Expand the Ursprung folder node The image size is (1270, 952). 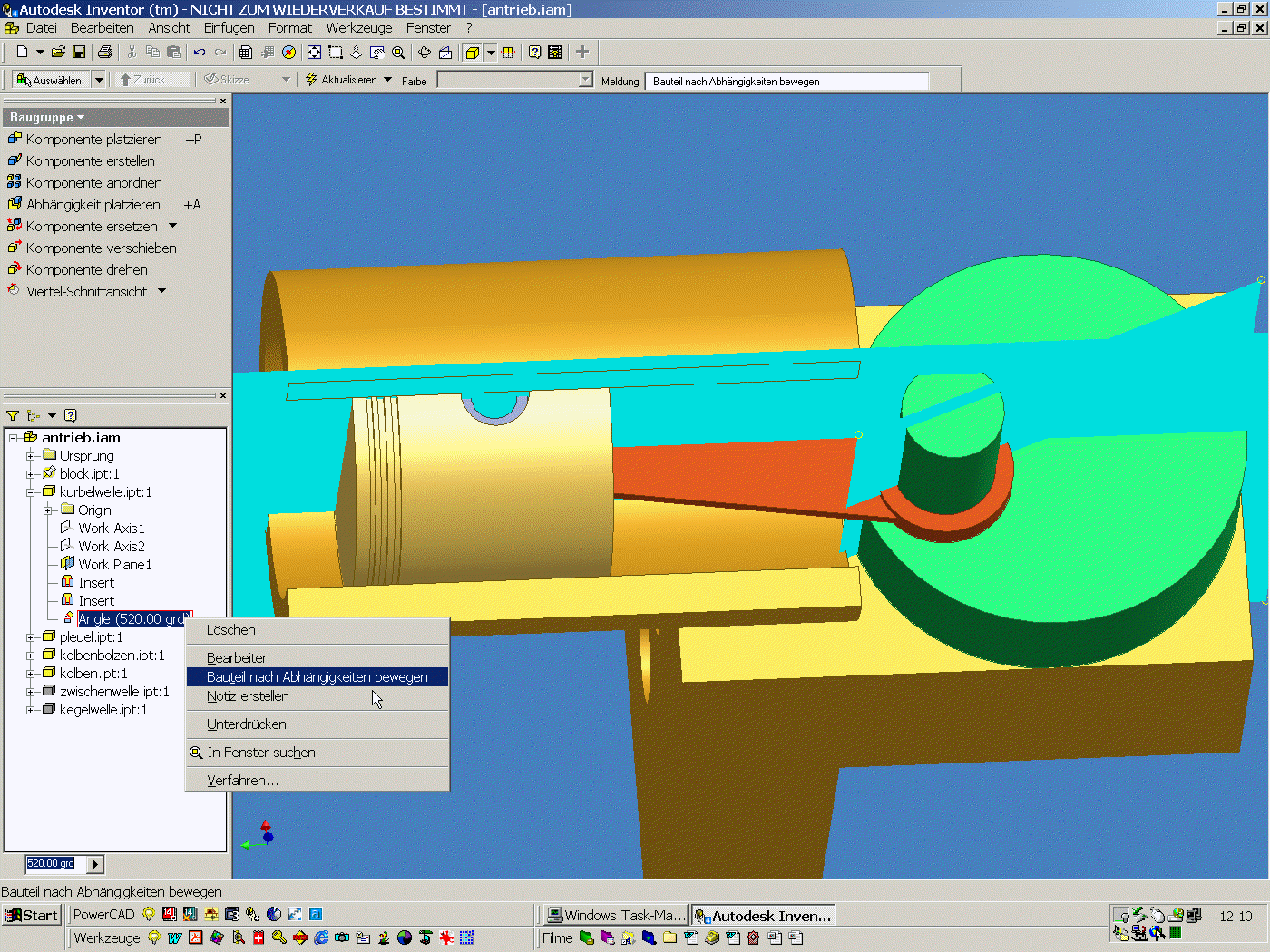31,456
